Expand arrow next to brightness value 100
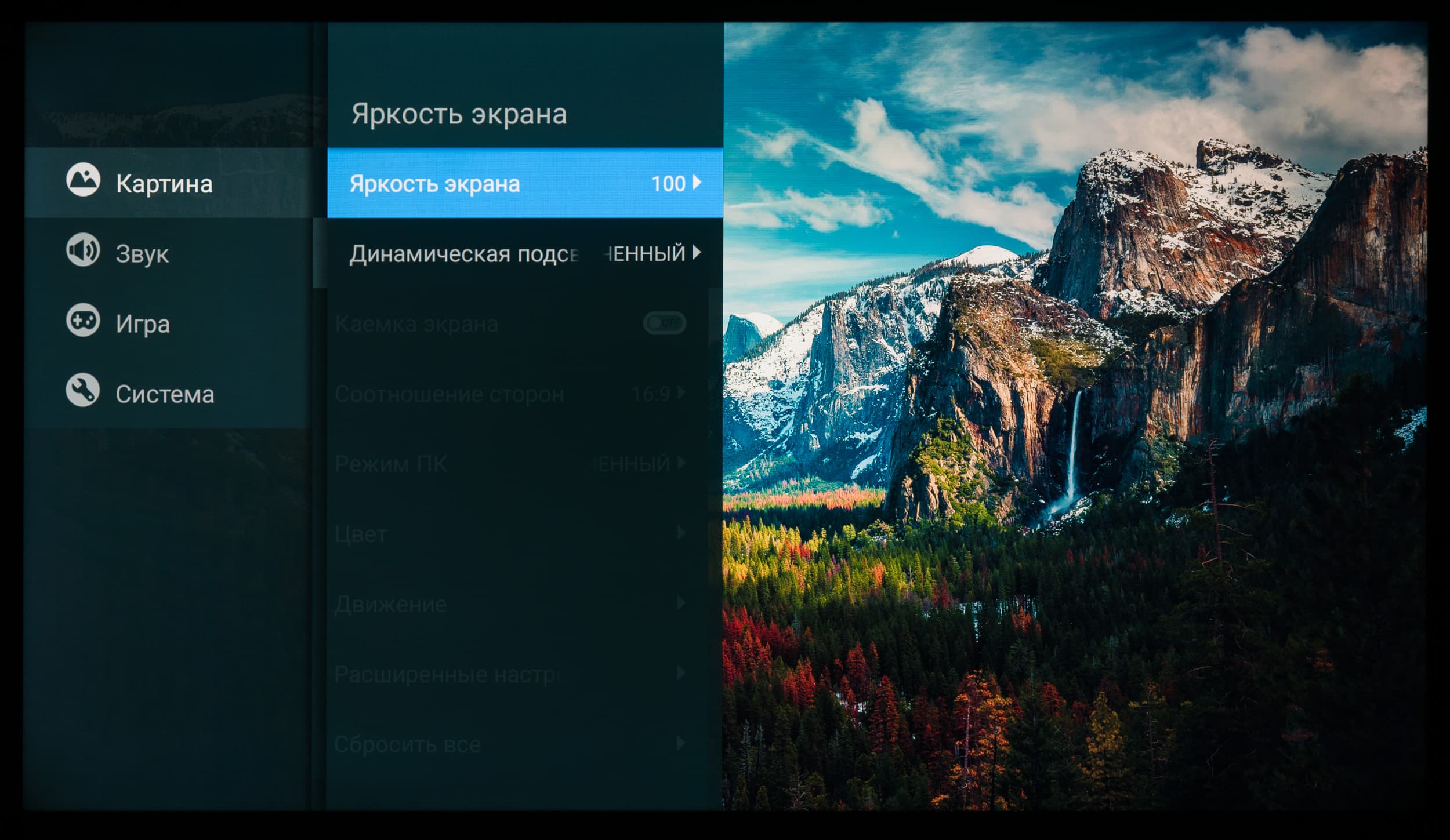1450x840 pixels. [697, 183]
